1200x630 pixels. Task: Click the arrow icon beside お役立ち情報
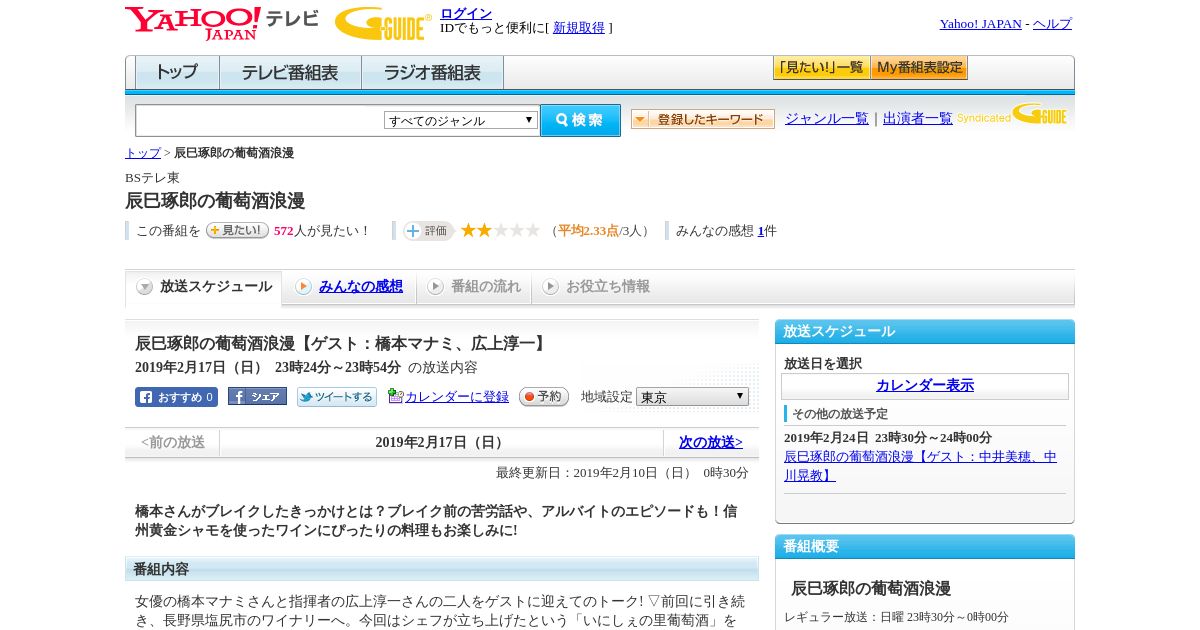point(550,287)
